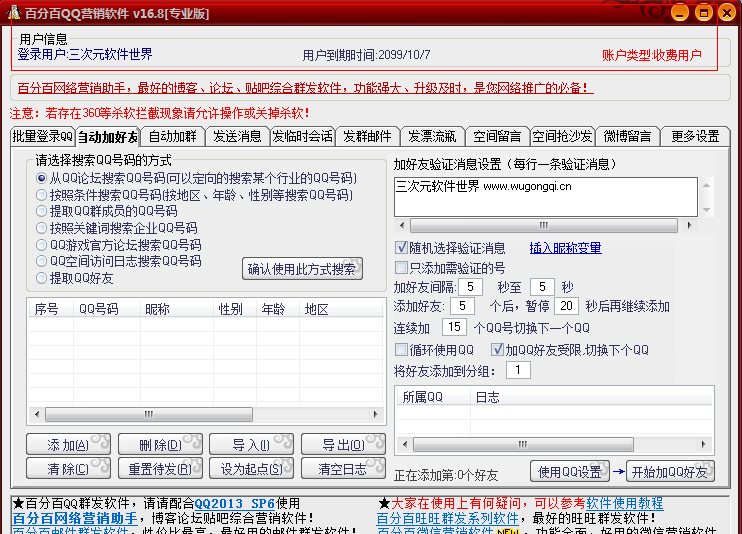Click the penguin app icon in title bar

point(13,13)
